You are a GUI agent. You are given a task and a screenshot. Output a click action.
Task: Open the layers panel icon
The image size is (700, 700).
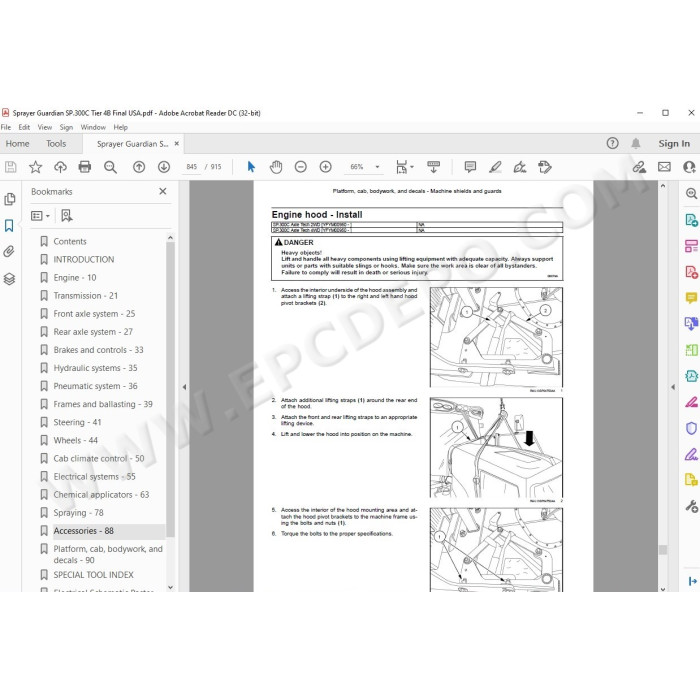9,279
